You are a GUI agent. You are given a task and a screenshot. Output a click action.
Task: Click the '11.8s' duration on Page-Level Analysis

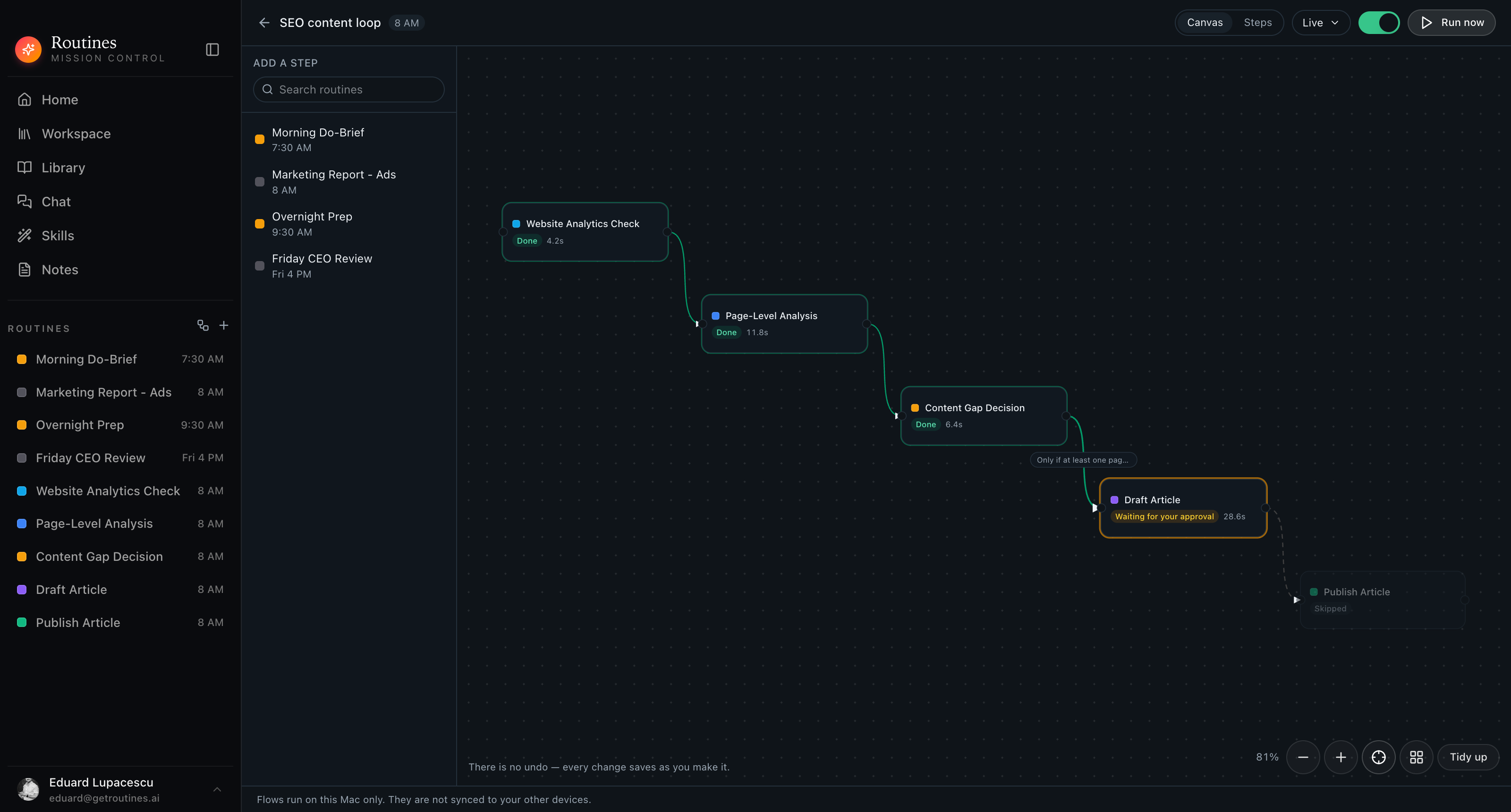pos(756,332)
